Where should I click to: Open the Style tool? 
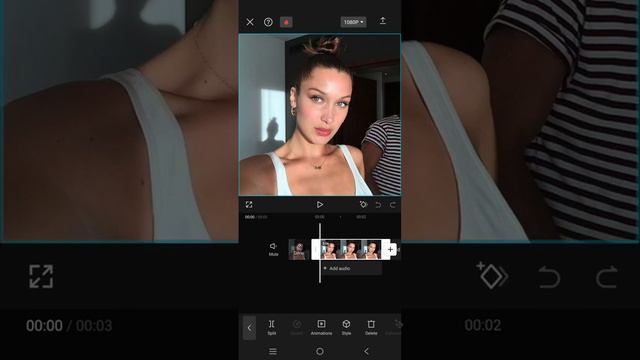pyautogui.click(x=346, y=327)
